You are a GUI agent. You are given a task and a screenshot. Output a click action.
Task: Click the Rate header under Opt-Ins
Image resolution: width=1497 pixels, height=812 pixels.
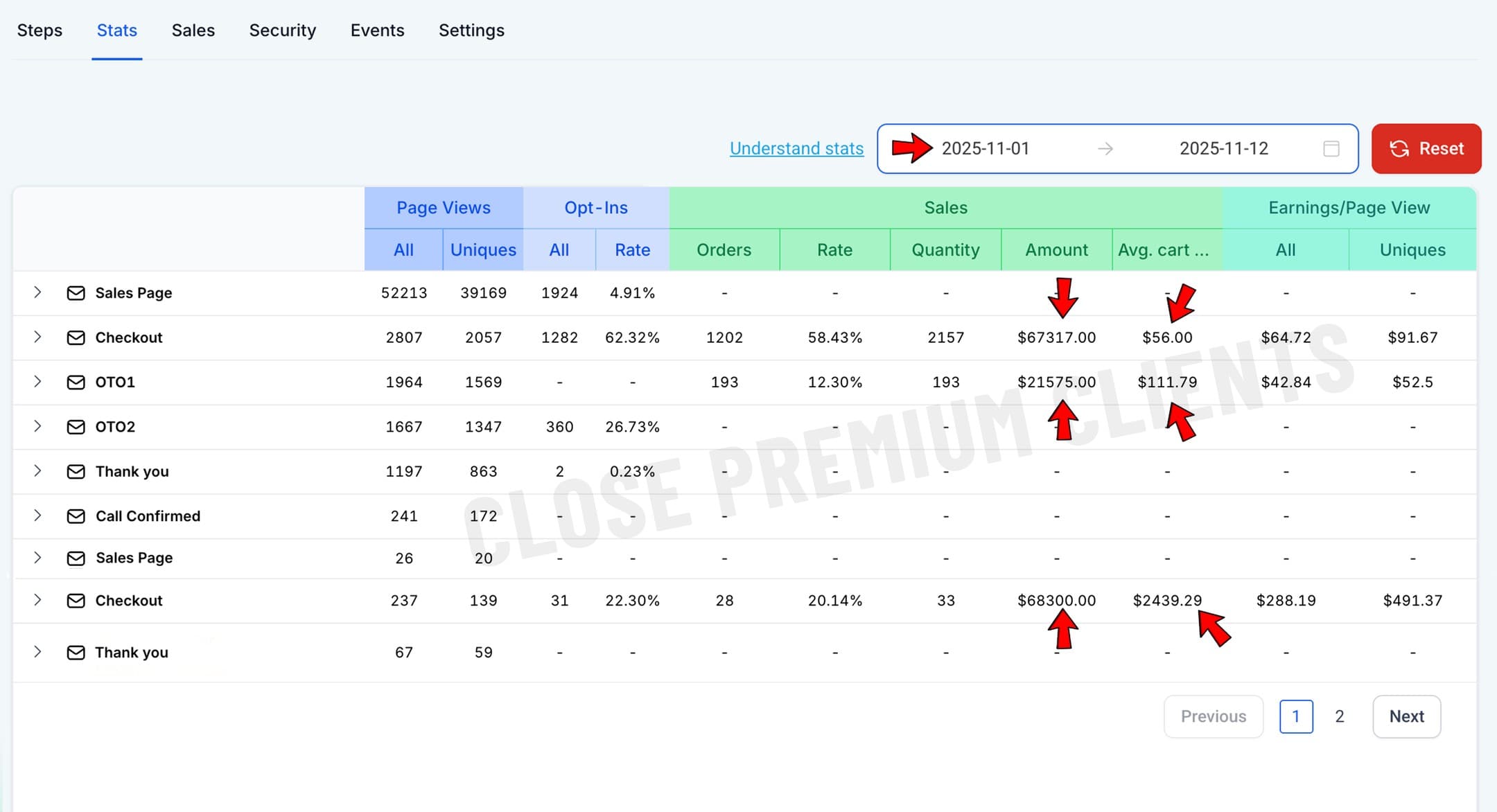632,250
